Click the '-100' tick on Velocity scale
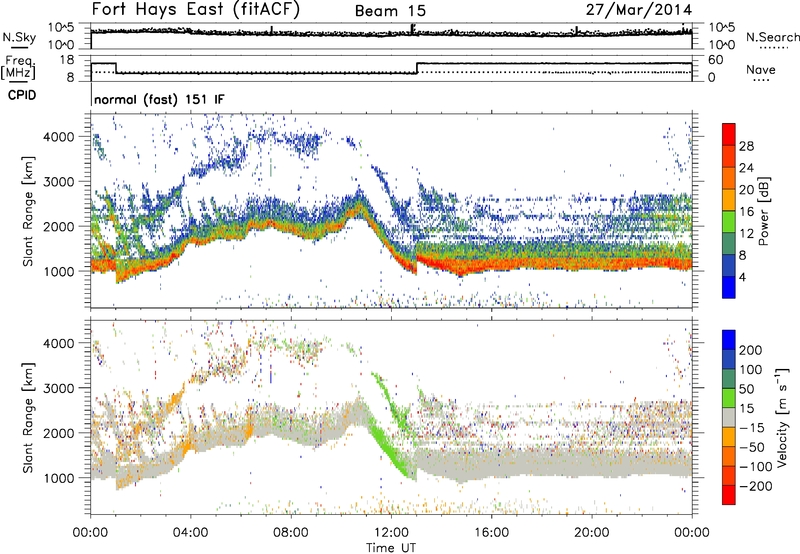Viewport: 800px width, 554px height. pos(756,467)
